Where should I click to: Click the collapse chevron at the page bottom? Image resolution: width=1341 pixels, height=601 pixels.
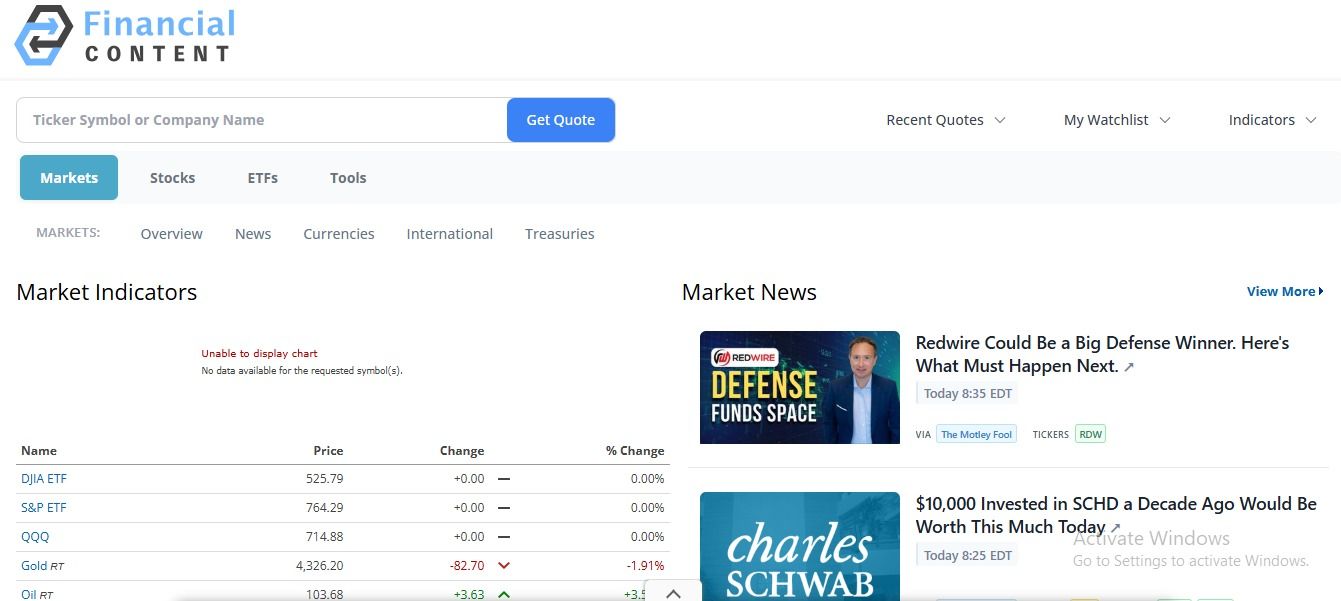tap(673, 593)
